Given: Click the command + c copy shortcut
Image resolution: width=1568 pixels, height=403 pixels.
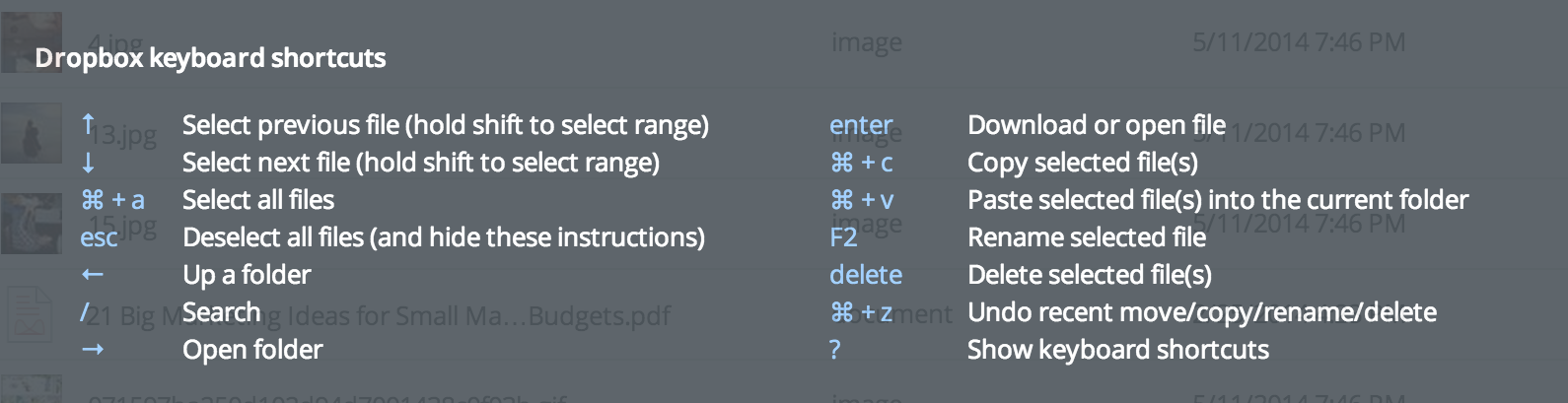Looking at the screenshot, I should pos(862,163).
